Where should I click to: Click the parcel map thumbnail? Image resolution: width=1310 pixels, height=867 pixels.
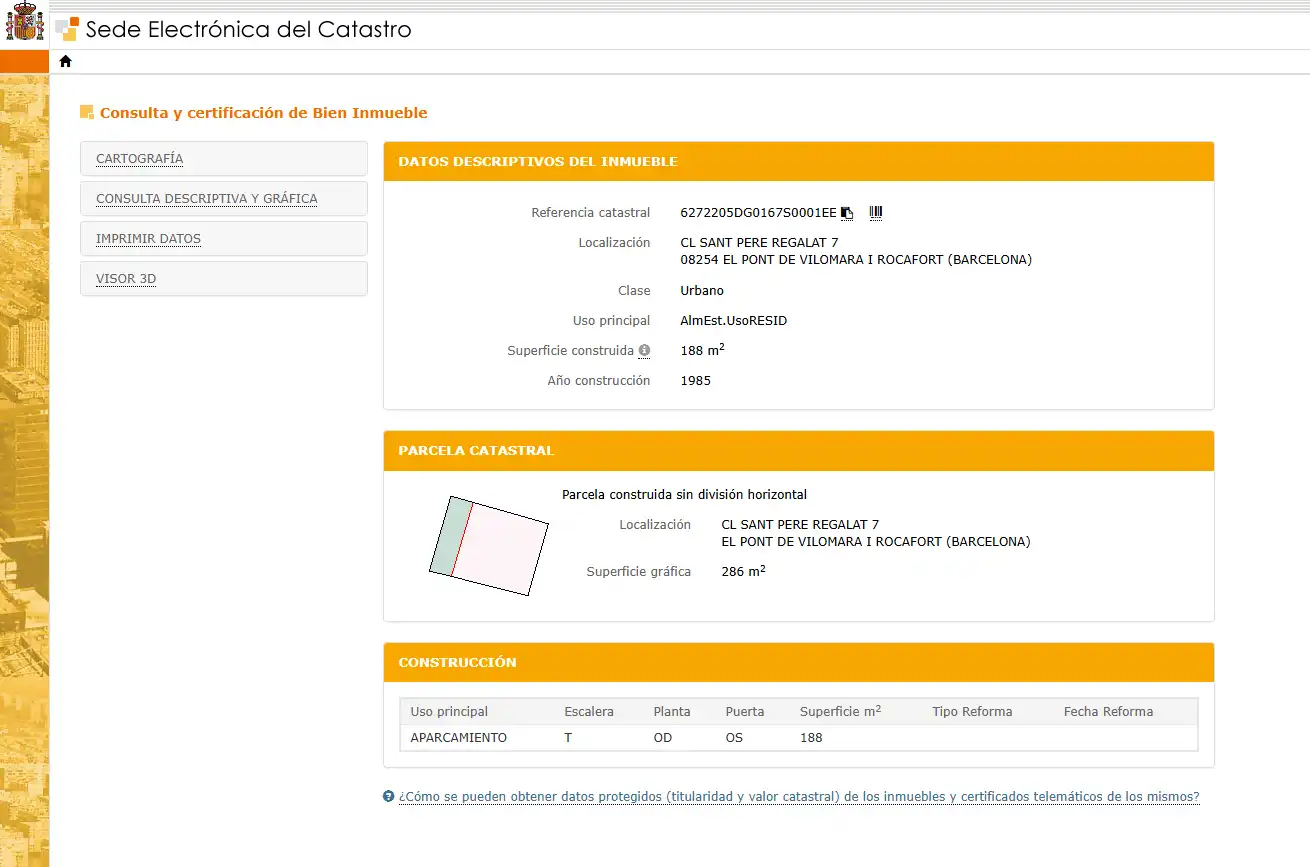(x=489, y=545)
